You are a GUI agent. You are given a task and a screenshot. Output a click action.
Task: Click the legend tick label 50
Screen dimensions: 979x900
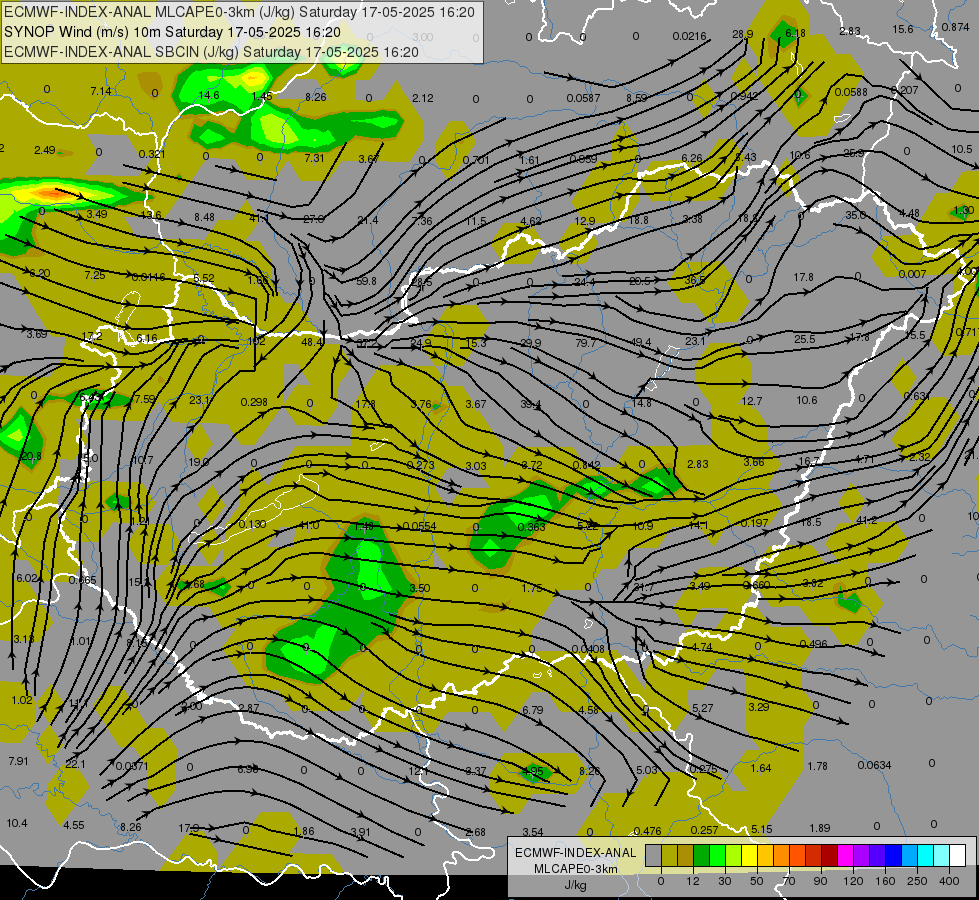point(757,881)
